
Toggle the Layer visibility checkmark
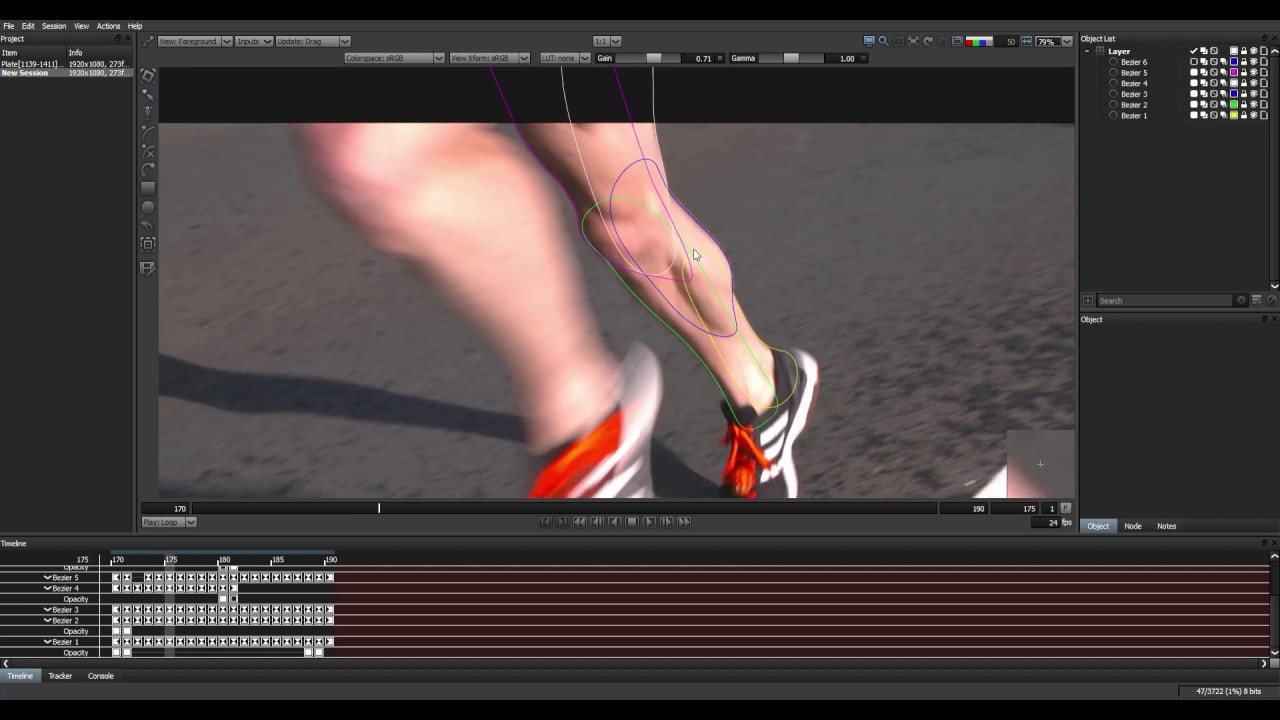pyautogui.click(x=1193, y=51)
